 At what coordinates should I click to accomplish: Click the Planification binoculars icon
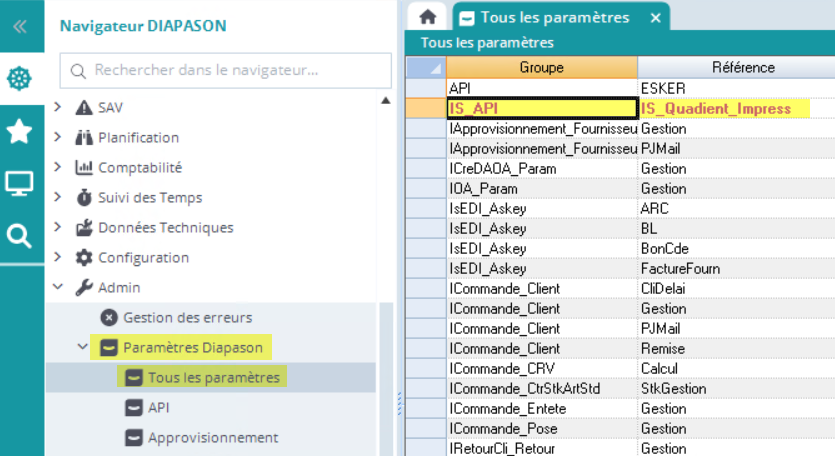click(x=84, y=137)
